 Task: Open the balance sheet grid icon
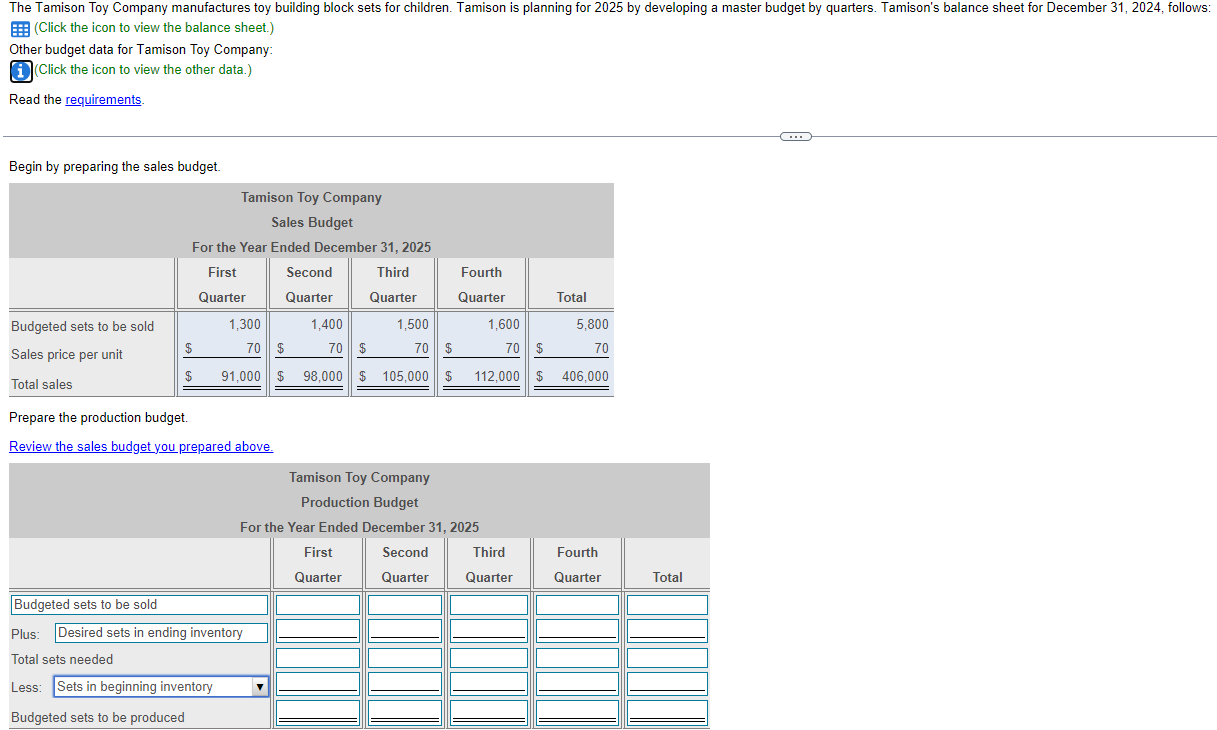click(19, 28)
